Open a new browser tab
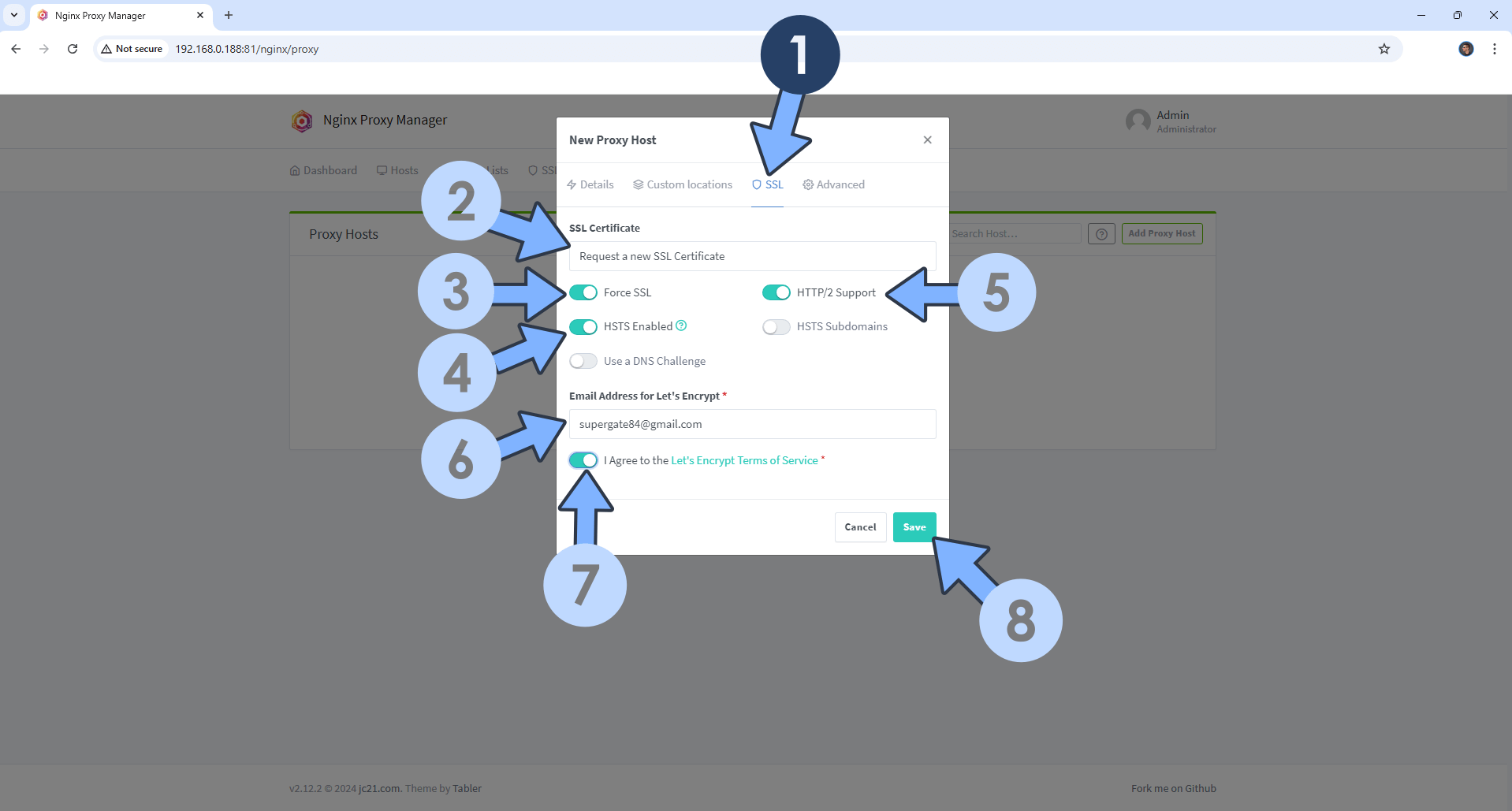1512x811 pixels. pos(229,15)
